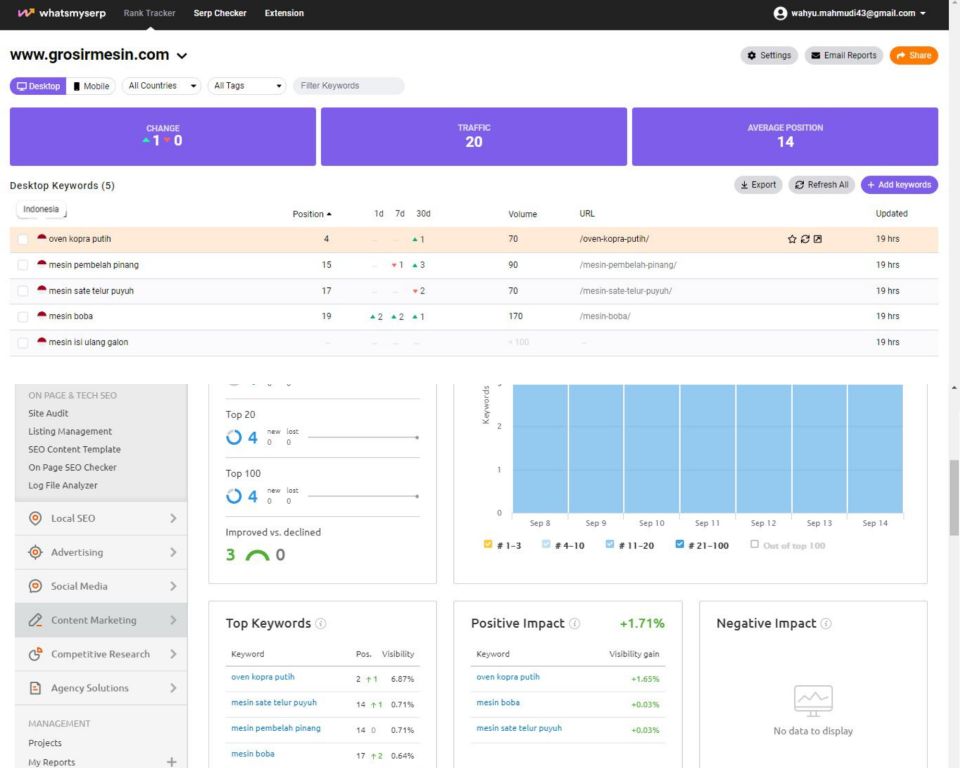
Task: Click the improved vs. declined gauge icon
Action: click(x=257, y=555)
